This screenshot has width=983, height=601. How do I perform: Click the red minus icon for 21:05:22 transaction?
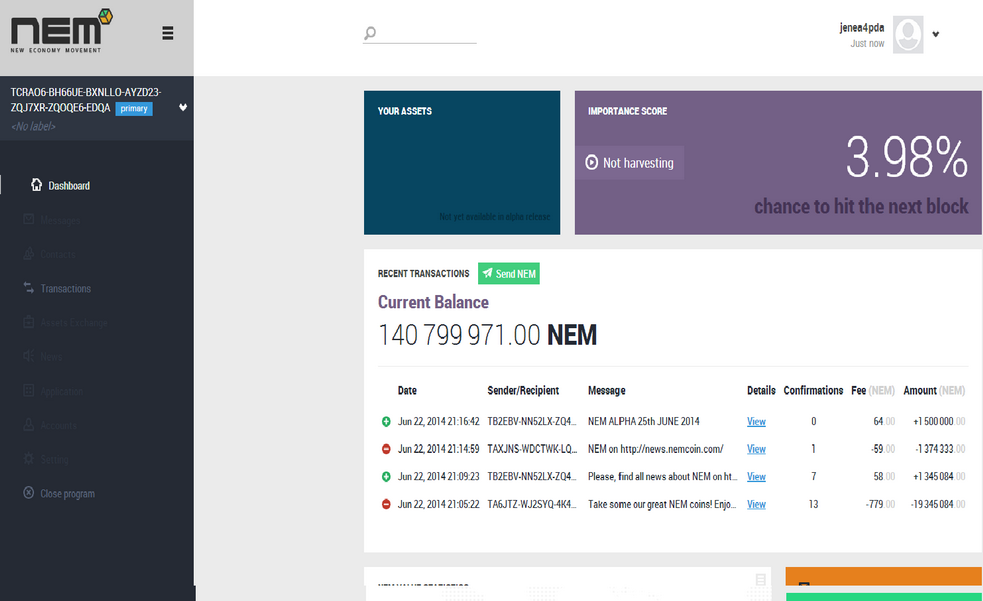[x=386, y=504]
